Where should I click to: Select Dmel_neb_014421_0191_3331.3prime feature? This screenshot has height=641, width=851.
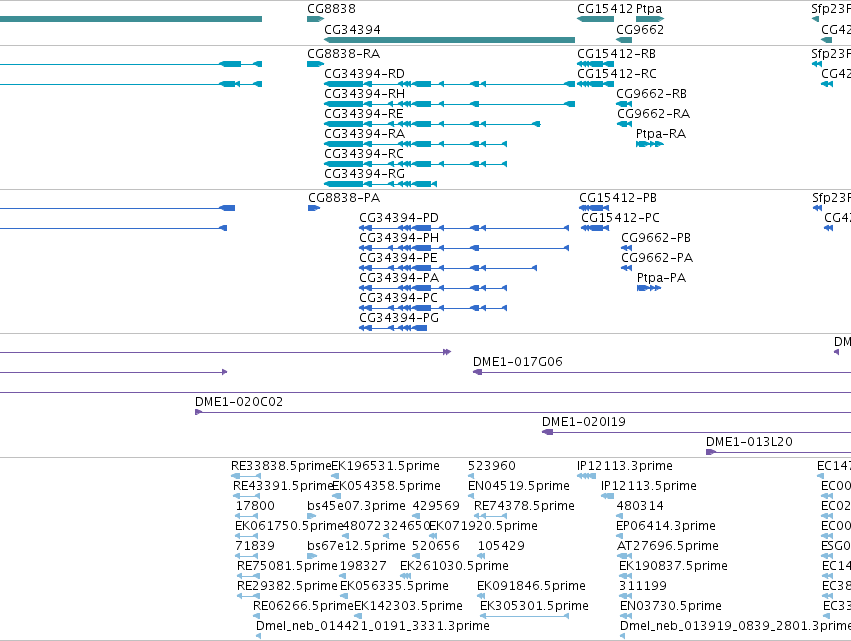coord(373,626)
